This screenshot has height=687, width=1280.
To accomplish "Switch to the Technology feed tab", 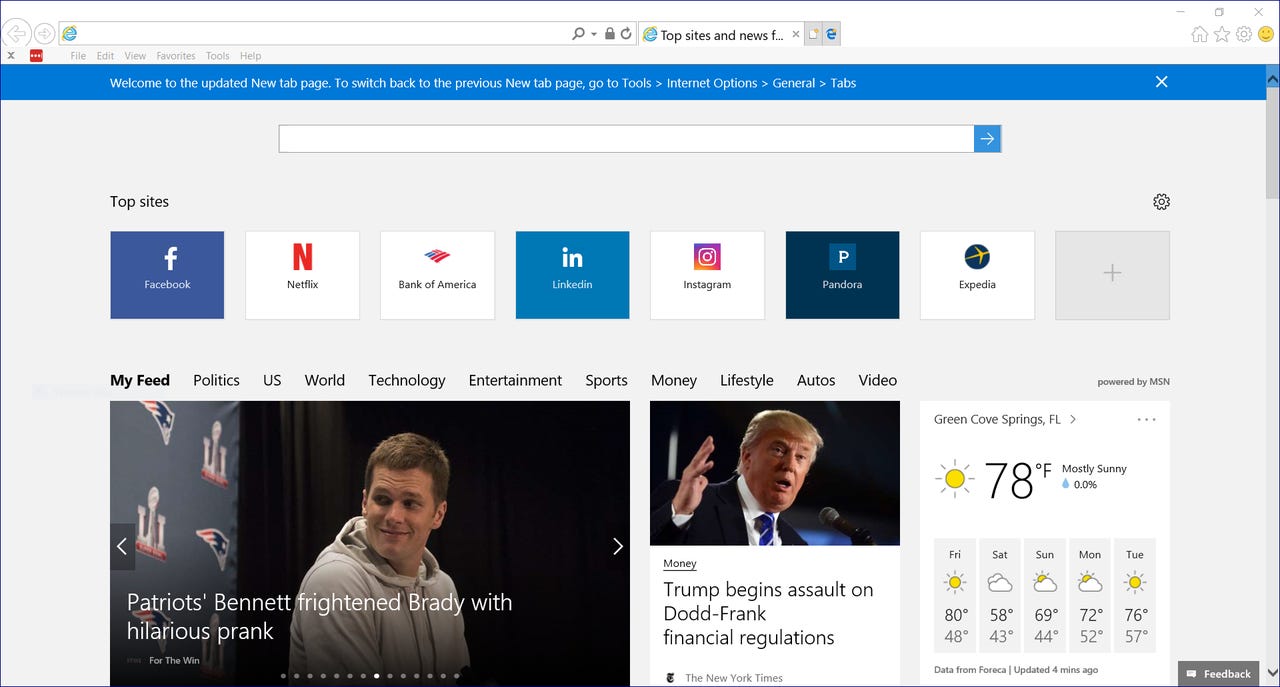I will [406, 380].
